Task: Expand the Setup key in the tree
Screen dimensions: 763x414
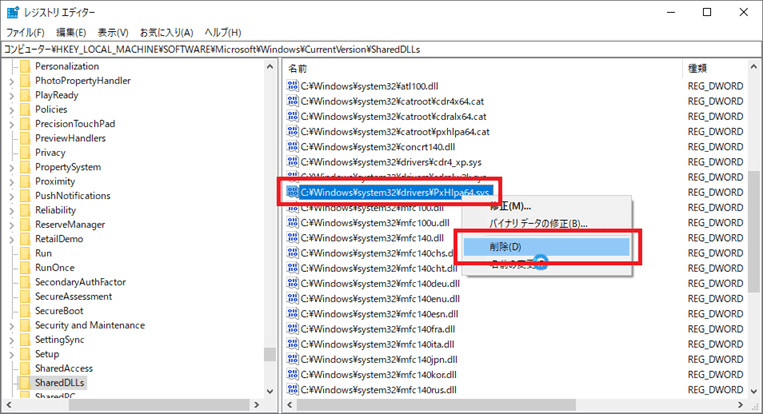Action: tap(11, 354)
